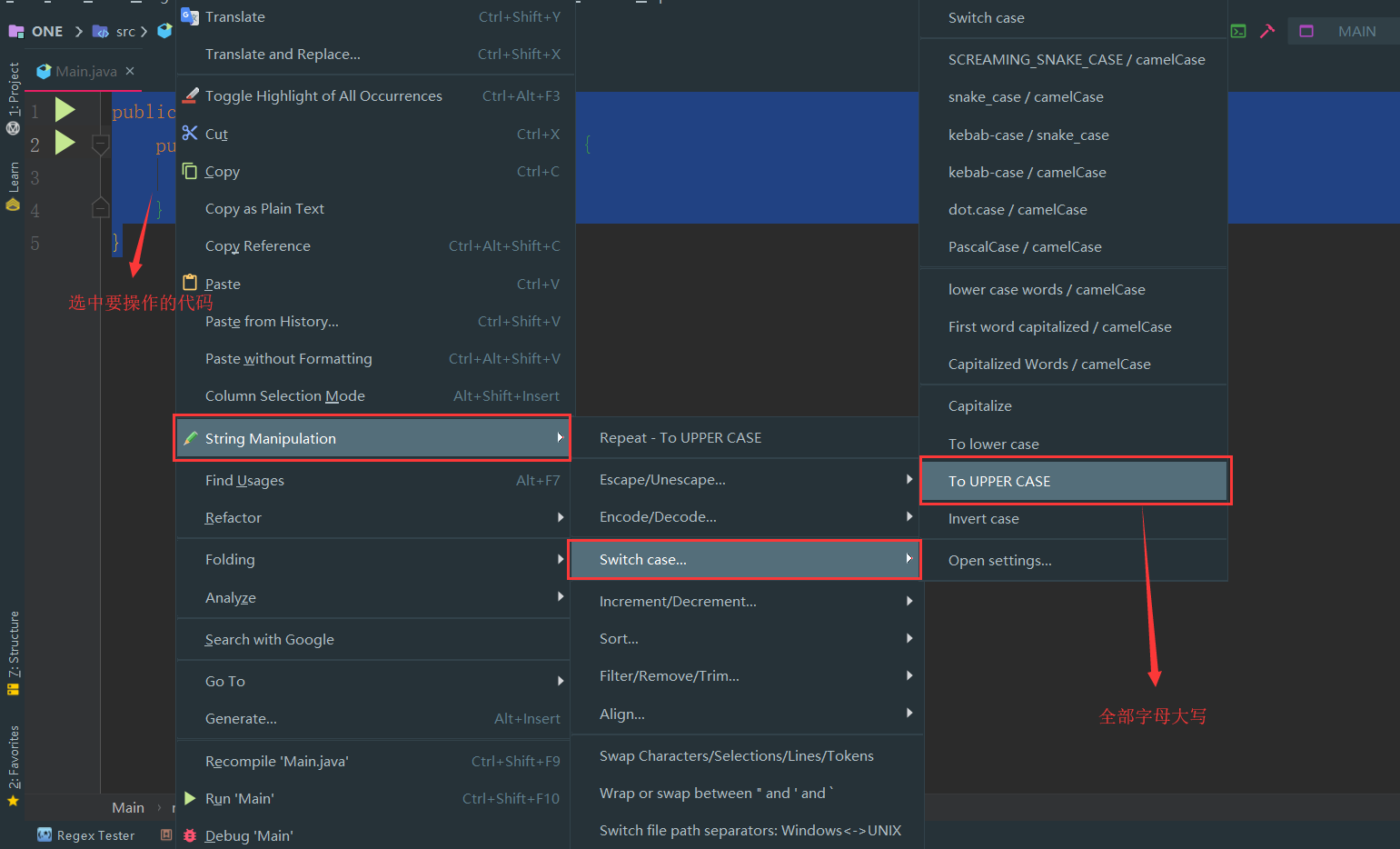Collapse the code fold marker on line 2
The image size is (1400, 849).
pos(101,144)
